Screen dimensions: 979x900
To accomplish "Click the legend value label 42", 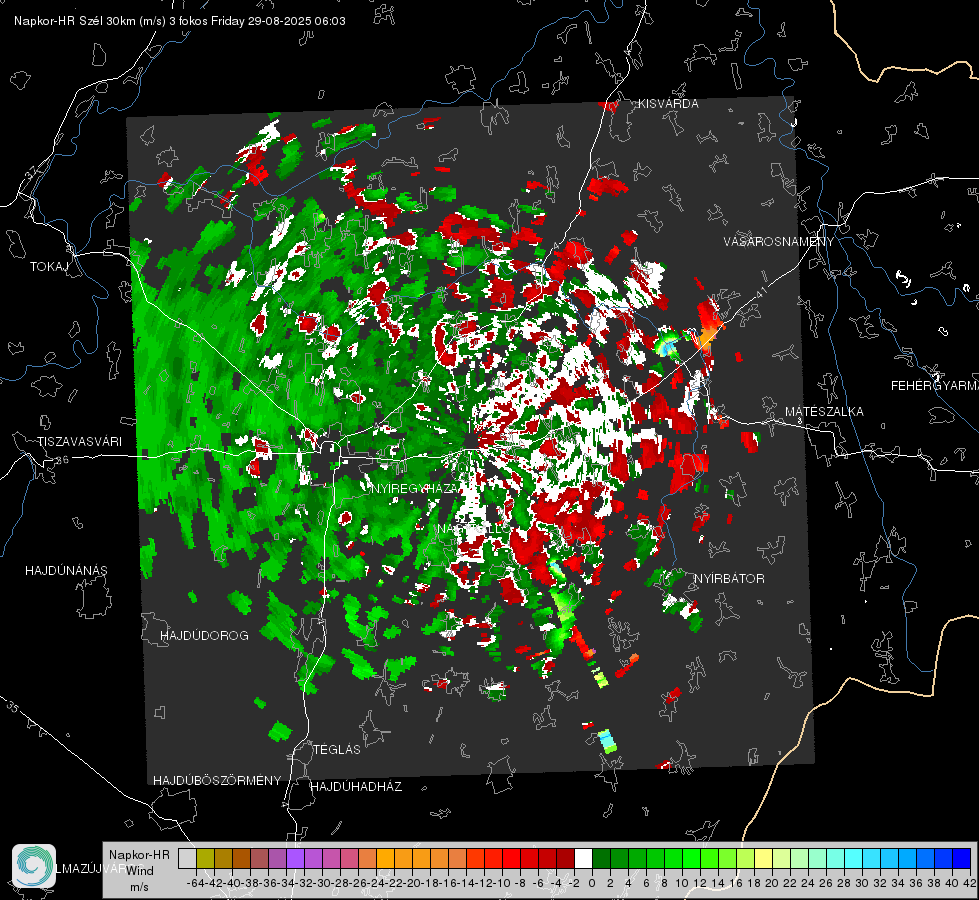I will (x=969, y=883).
